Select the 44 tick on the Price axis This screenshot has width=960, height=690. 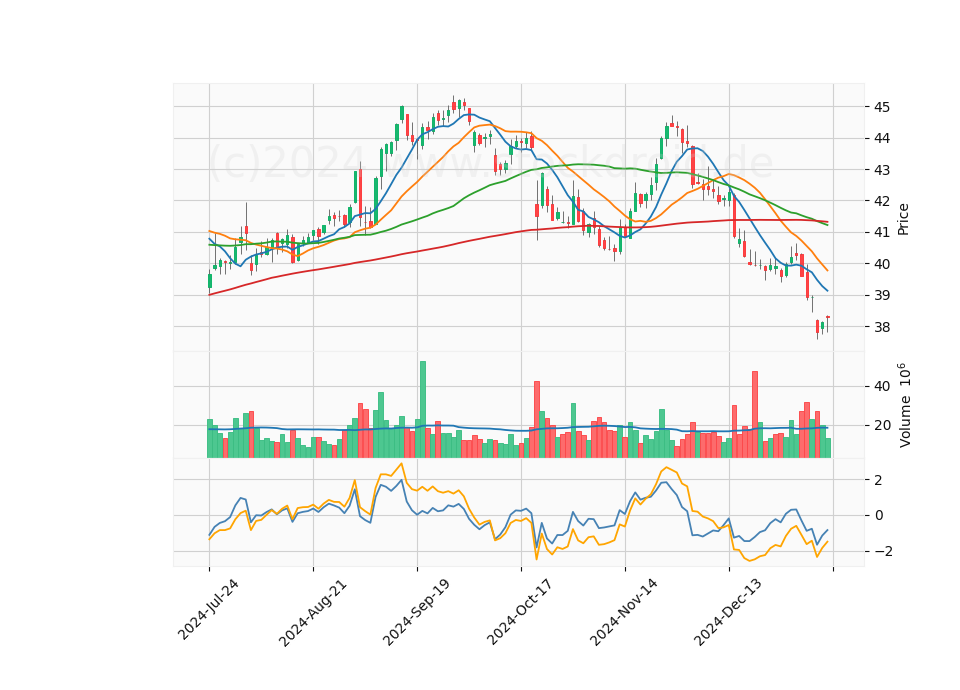(x=882, y=138)
